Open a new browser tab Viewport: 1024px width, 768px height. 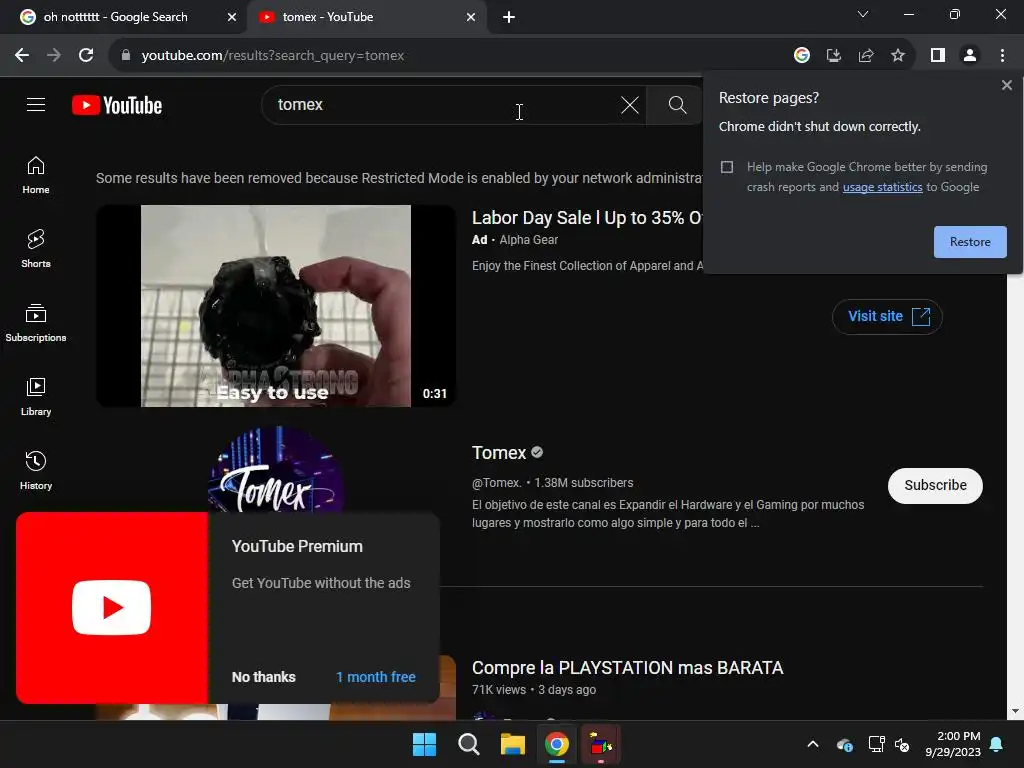pyautogui.click(x=509, y=17)
